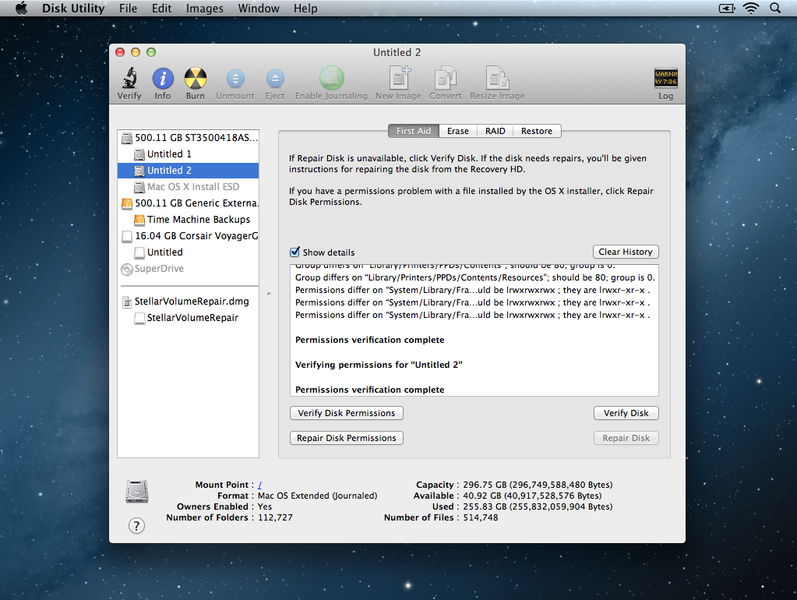Switch to the Restore tab
This screenshot has height=600, width=797.
[x=537, y=131]
